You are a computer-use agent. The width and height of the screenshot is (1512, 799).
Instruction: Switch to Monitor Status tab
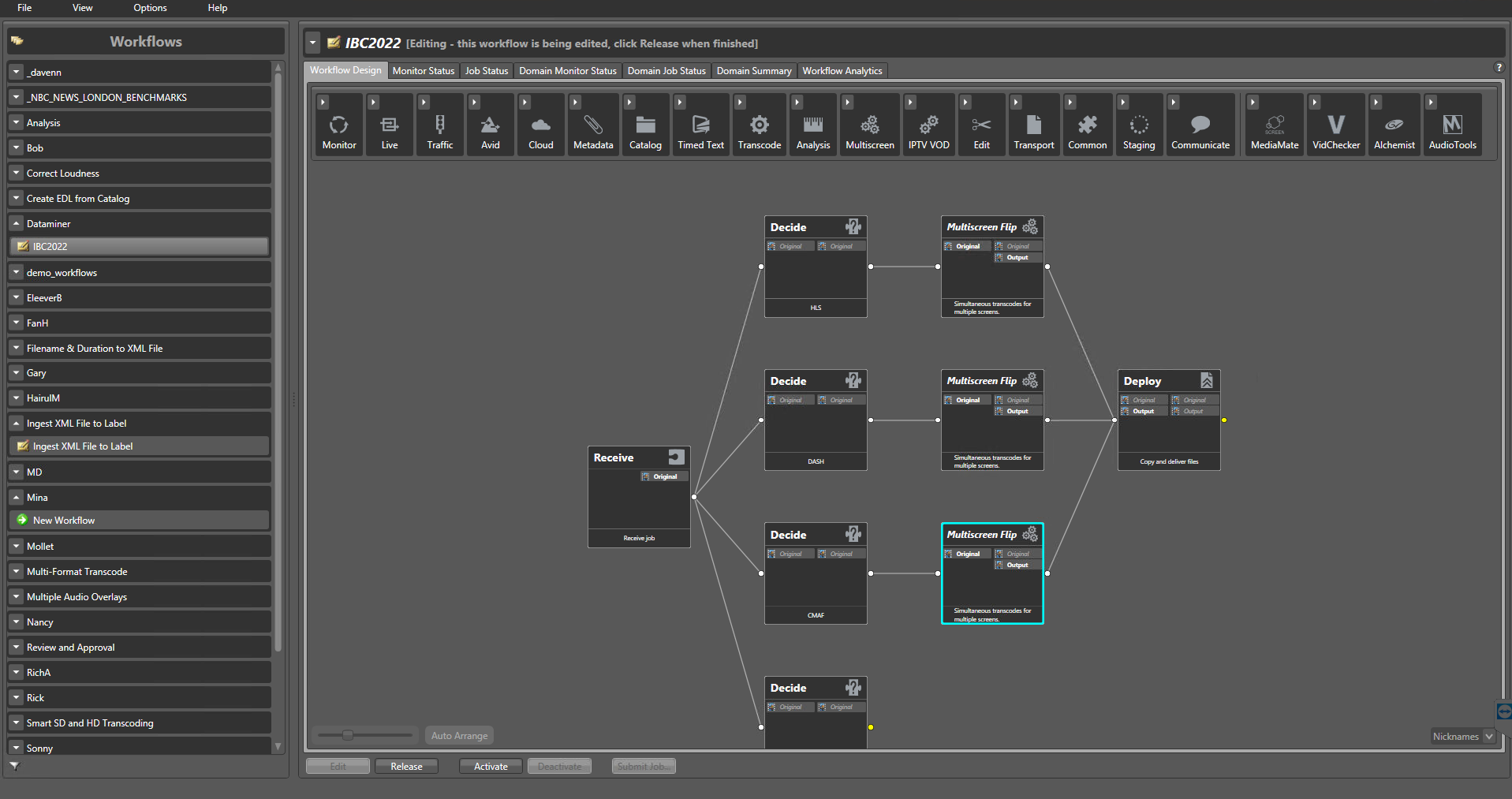423,71
